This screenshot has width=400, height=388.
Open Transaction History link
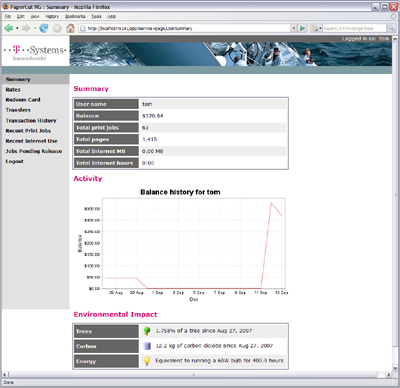[31, 121]
